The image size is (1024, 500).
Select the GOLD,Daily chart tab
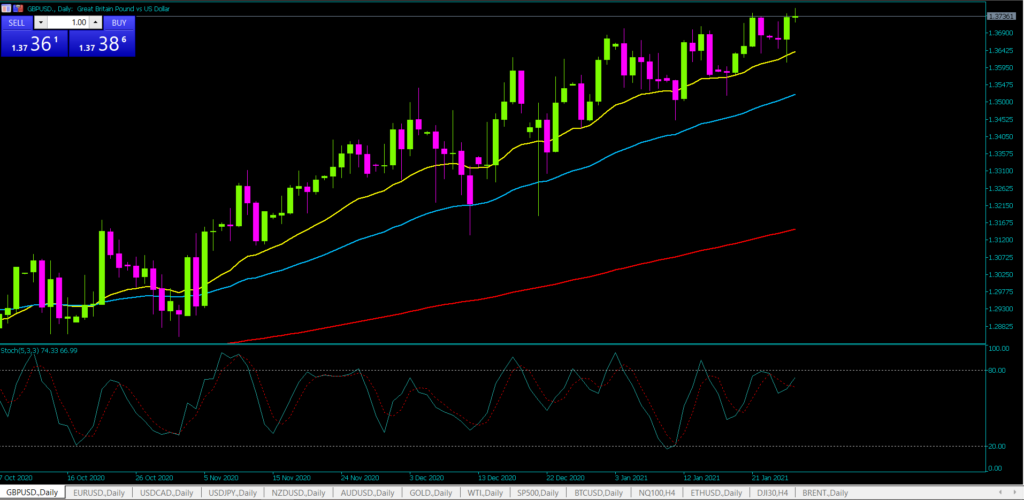pyautogui.click(x=432, y=493)
